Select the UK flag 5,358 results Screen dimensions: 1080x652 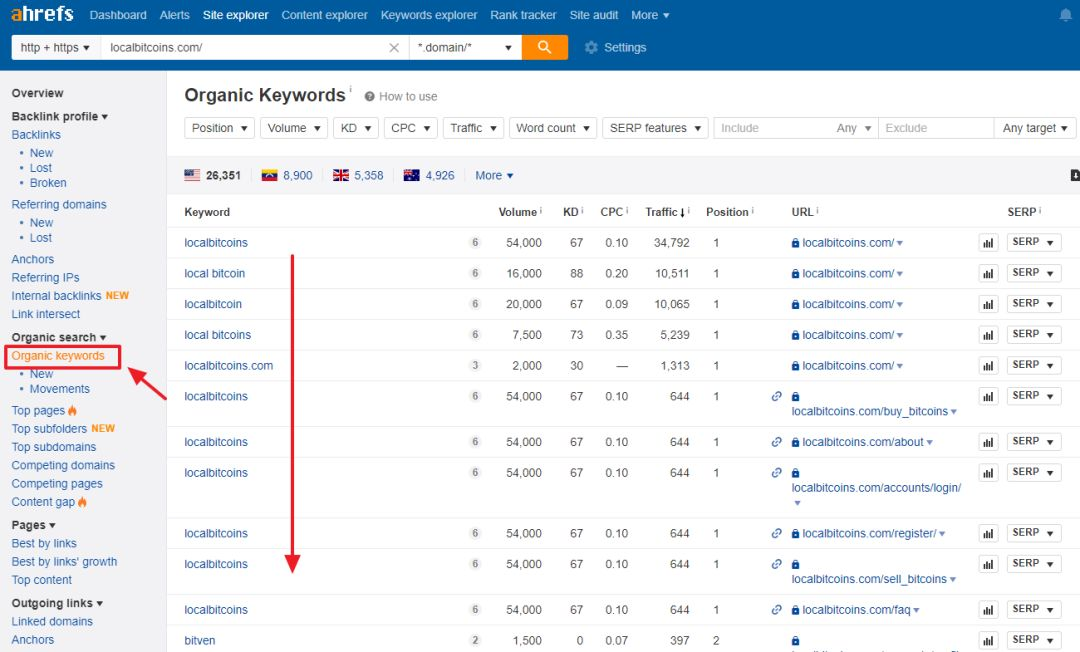(x=358, y=176)
